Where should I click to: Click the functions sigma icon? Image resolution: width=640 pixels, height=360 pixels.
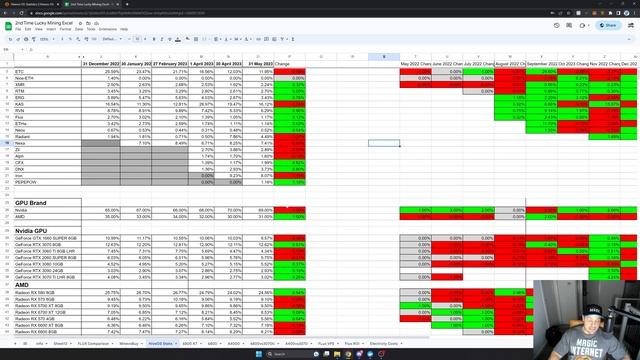(x=293, y=39)
